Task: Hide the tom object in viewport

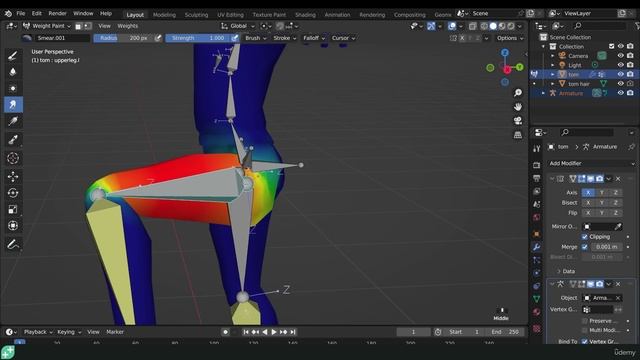Action: point(620,74)
